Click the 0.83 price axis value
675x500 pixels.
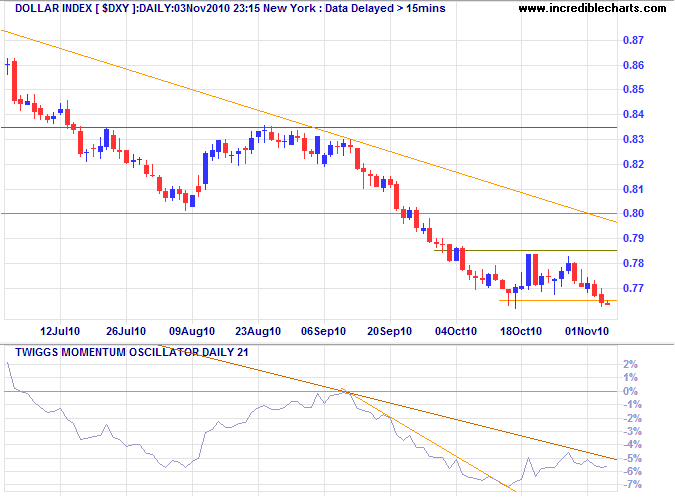(x=633, y=139)
